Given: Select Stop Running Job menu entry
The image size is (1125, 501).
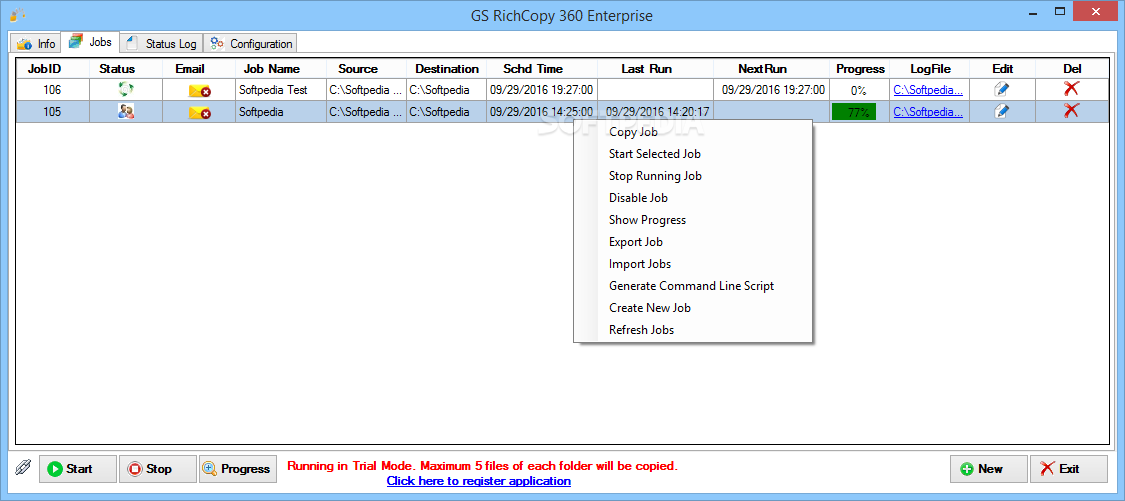Looking at the screenshot, I should click(x=692, y=176).
